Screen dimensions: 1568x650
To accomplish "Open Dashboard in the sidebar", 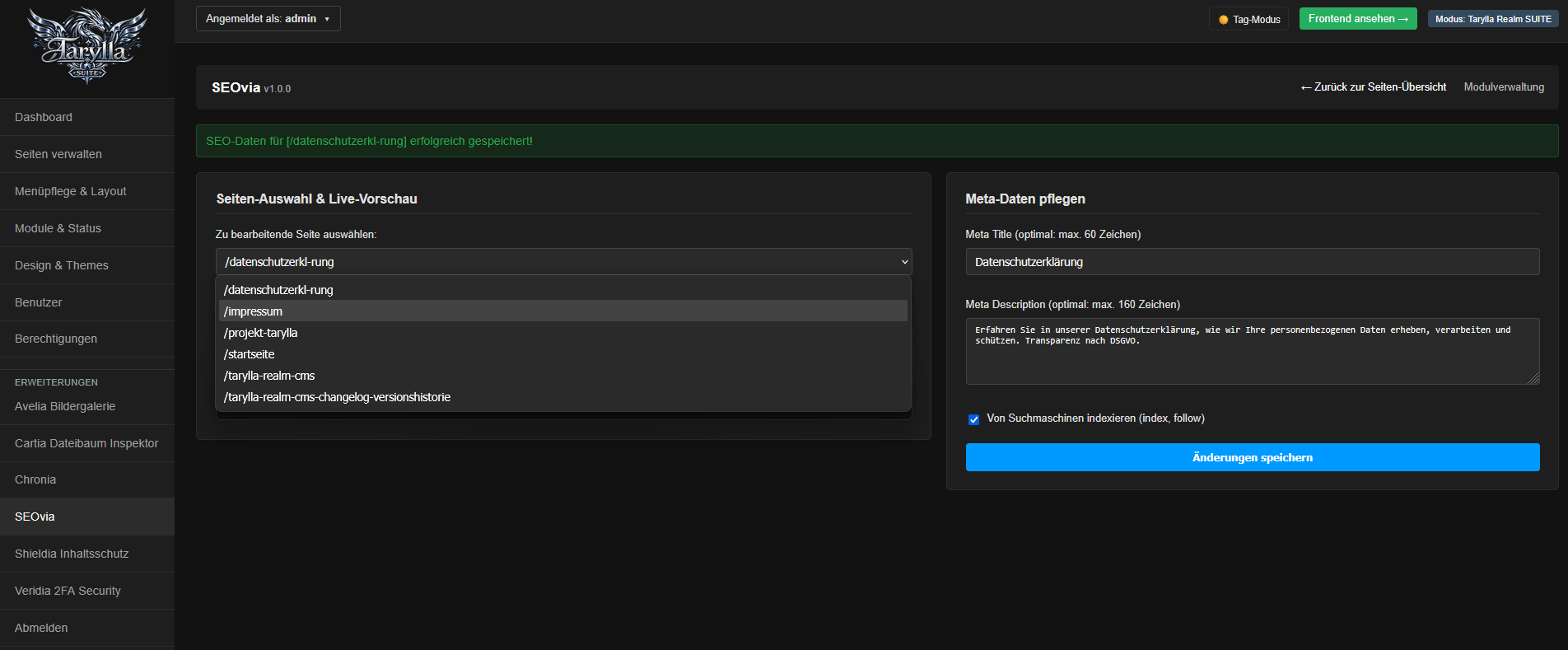I will tap(87, 117).
